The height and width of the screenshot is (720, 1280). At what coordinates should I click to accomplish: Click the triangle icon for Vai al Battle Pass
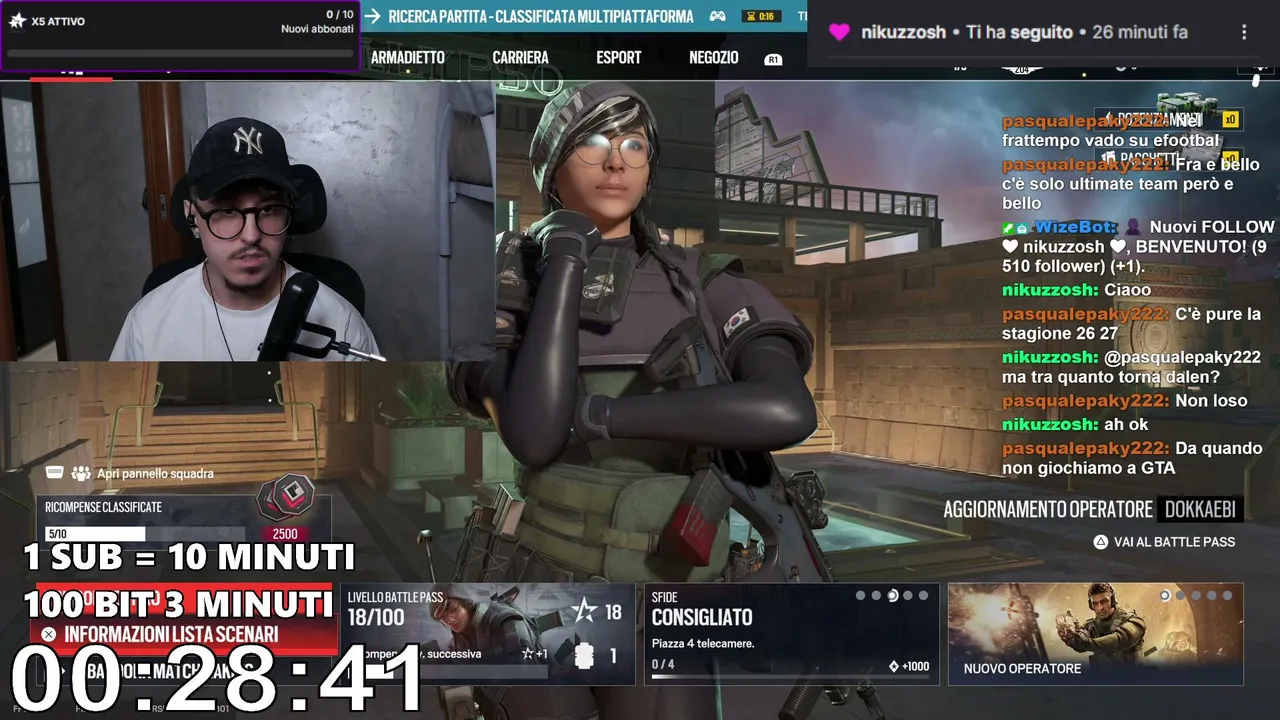click(x=1101, y=542)
